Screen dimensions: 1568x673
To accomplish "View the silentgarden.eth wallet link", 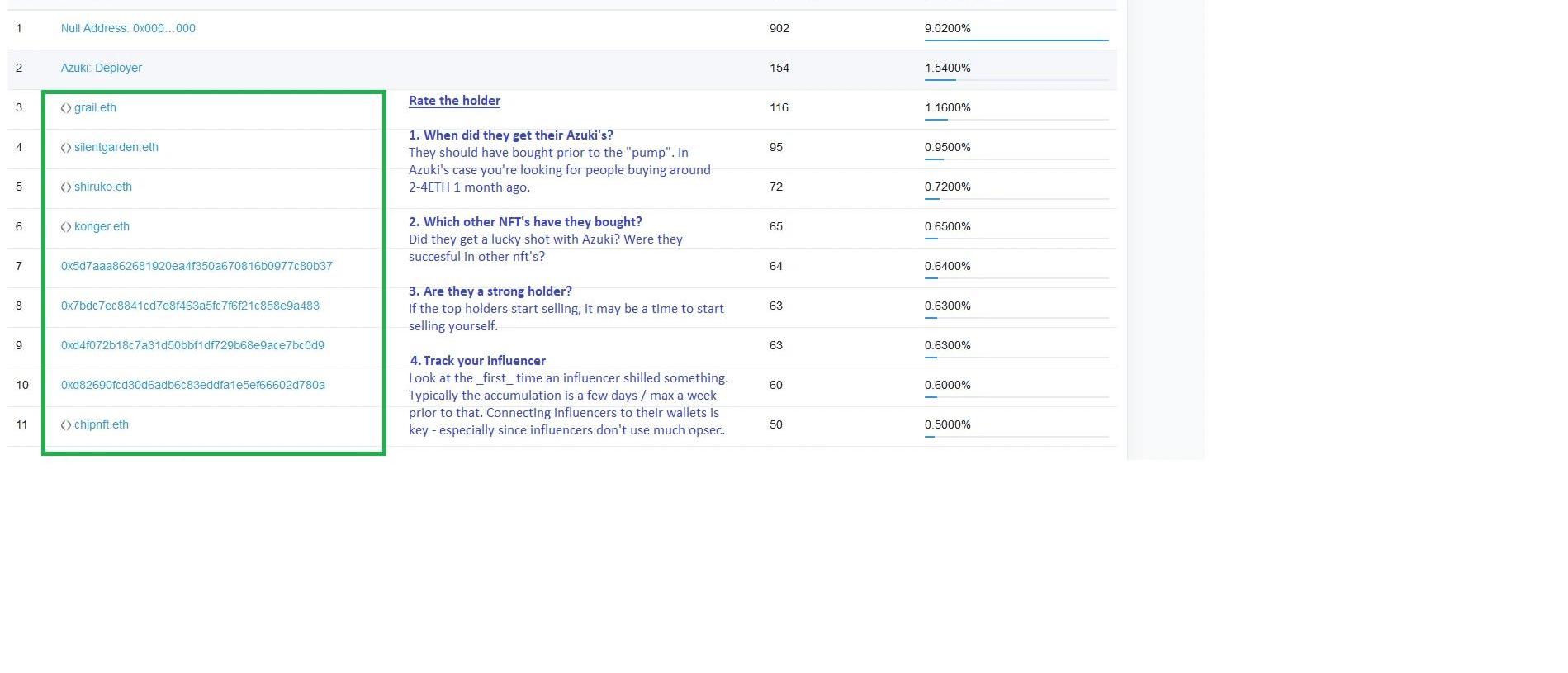I will [x=116, y=147].
